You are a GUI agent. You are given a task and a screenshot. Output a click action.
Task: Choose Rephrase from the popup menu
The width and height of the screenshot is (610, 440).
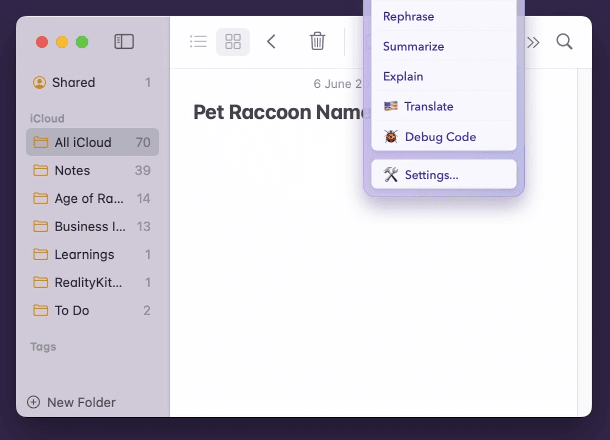click(408, 16)
